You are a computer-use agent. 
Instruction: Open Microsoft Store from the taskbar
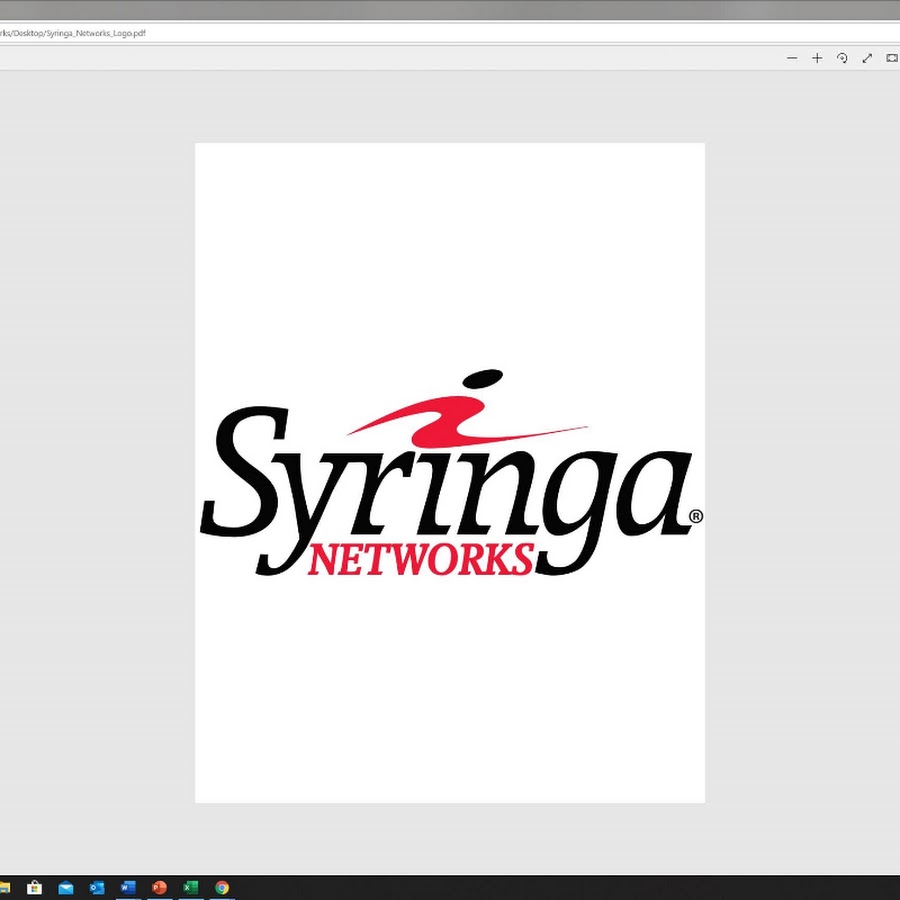pos(34,887)
